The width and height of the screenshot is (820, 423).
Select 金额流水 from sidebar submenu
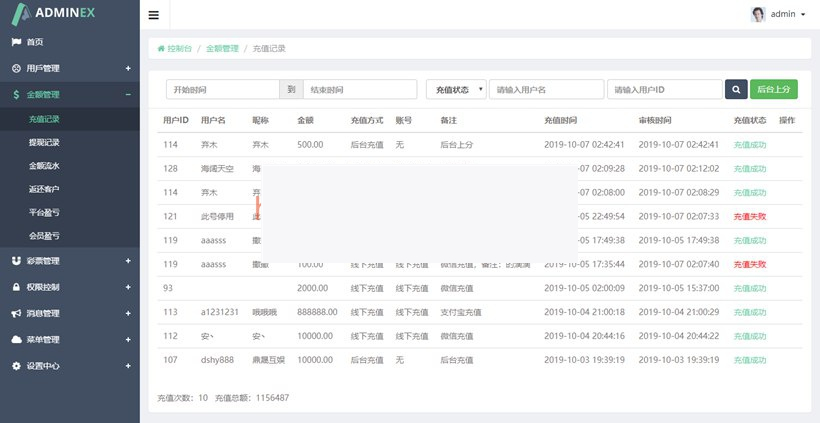click(44, 165)
